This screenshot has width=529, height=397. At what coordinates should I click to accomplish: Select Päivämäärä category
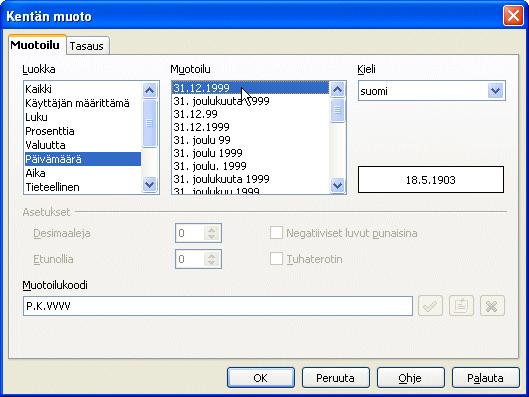[x=83, y=159]
